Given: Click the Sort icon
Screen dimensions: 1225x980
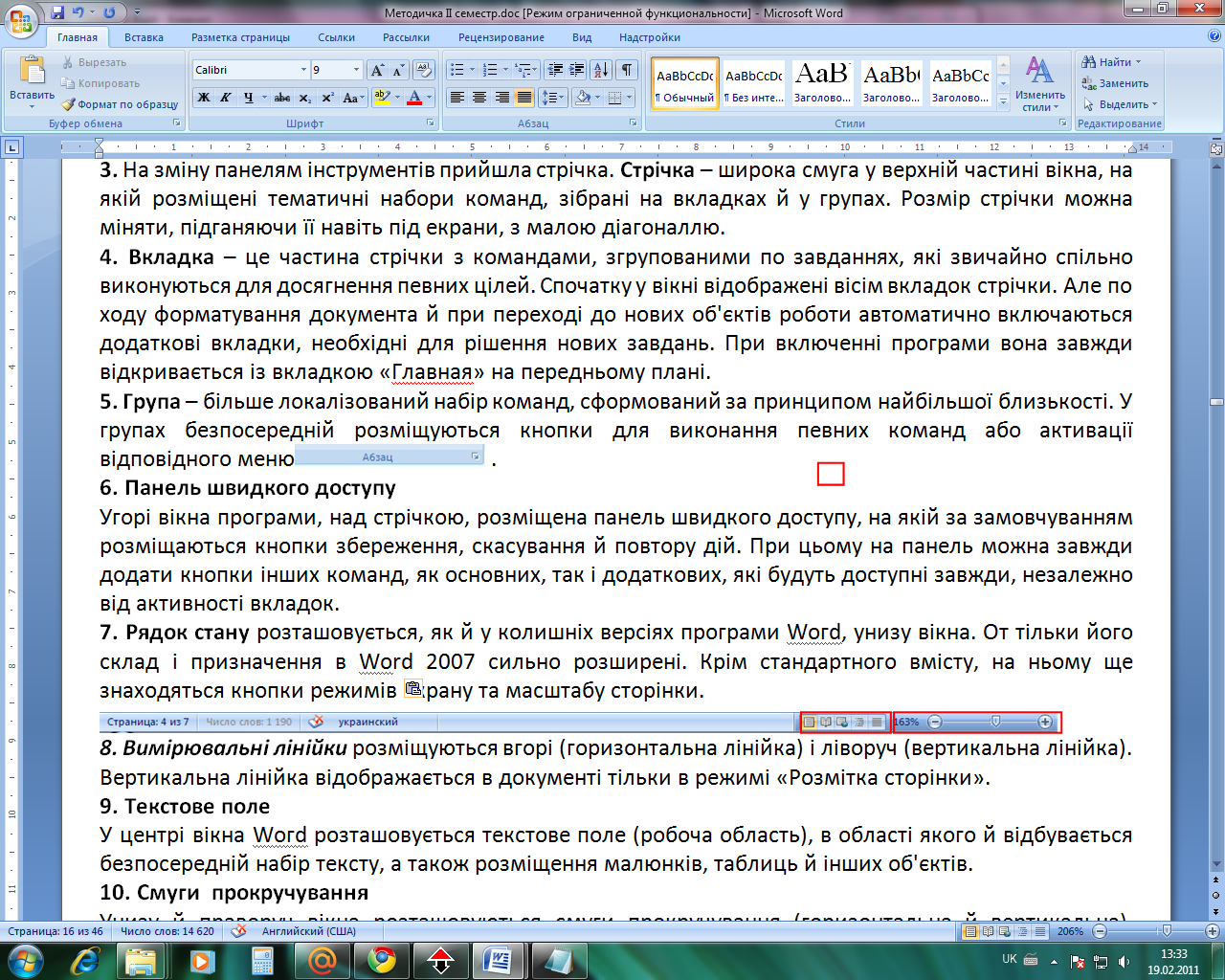Looking at the screenshot, I should 601,70.
